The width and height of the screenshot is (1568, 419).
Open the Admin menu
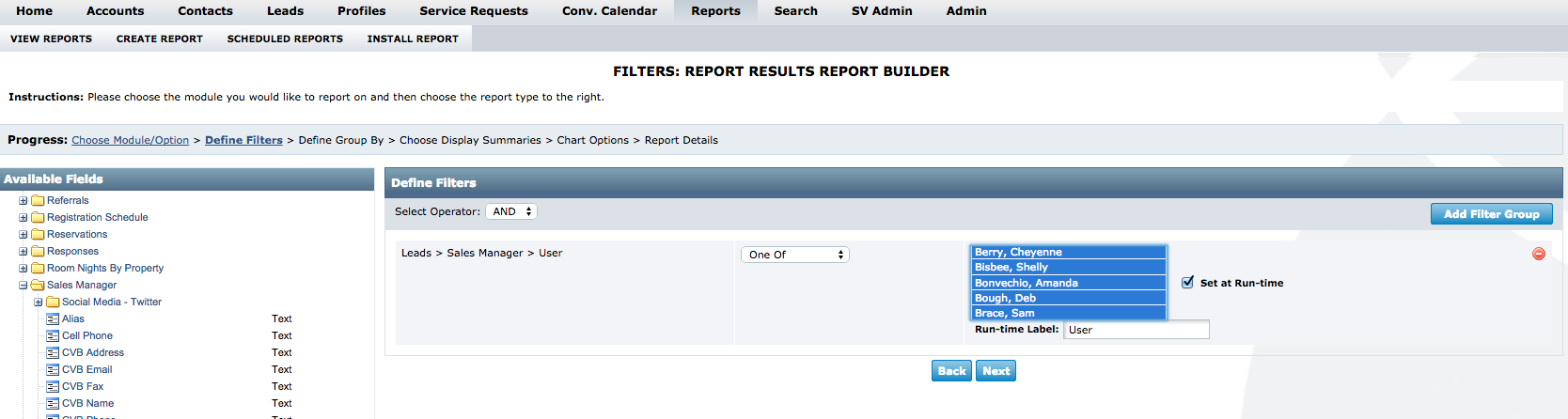click(966, 11)
